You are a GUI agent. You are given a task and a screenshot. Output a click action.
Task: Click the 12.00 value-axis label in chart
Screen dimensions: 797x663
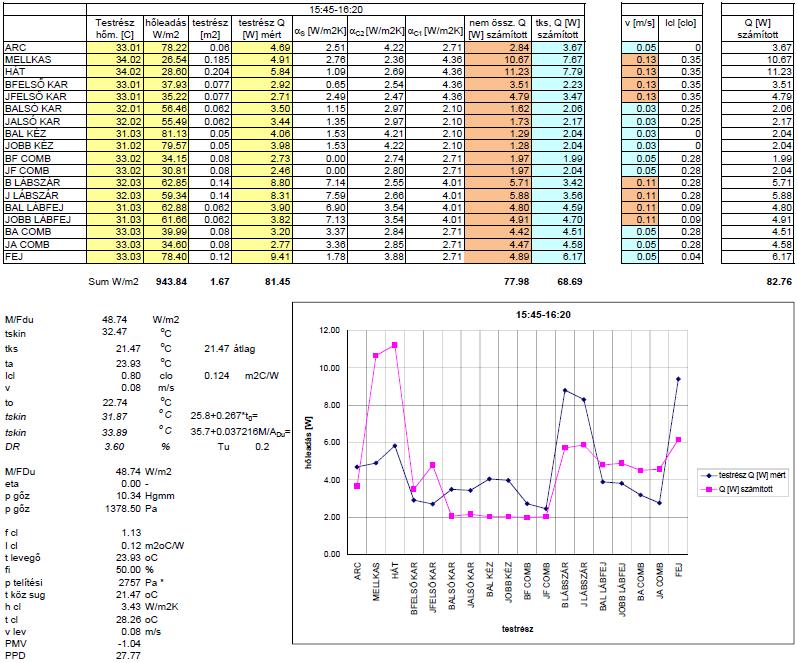click(x=329, y=330)
